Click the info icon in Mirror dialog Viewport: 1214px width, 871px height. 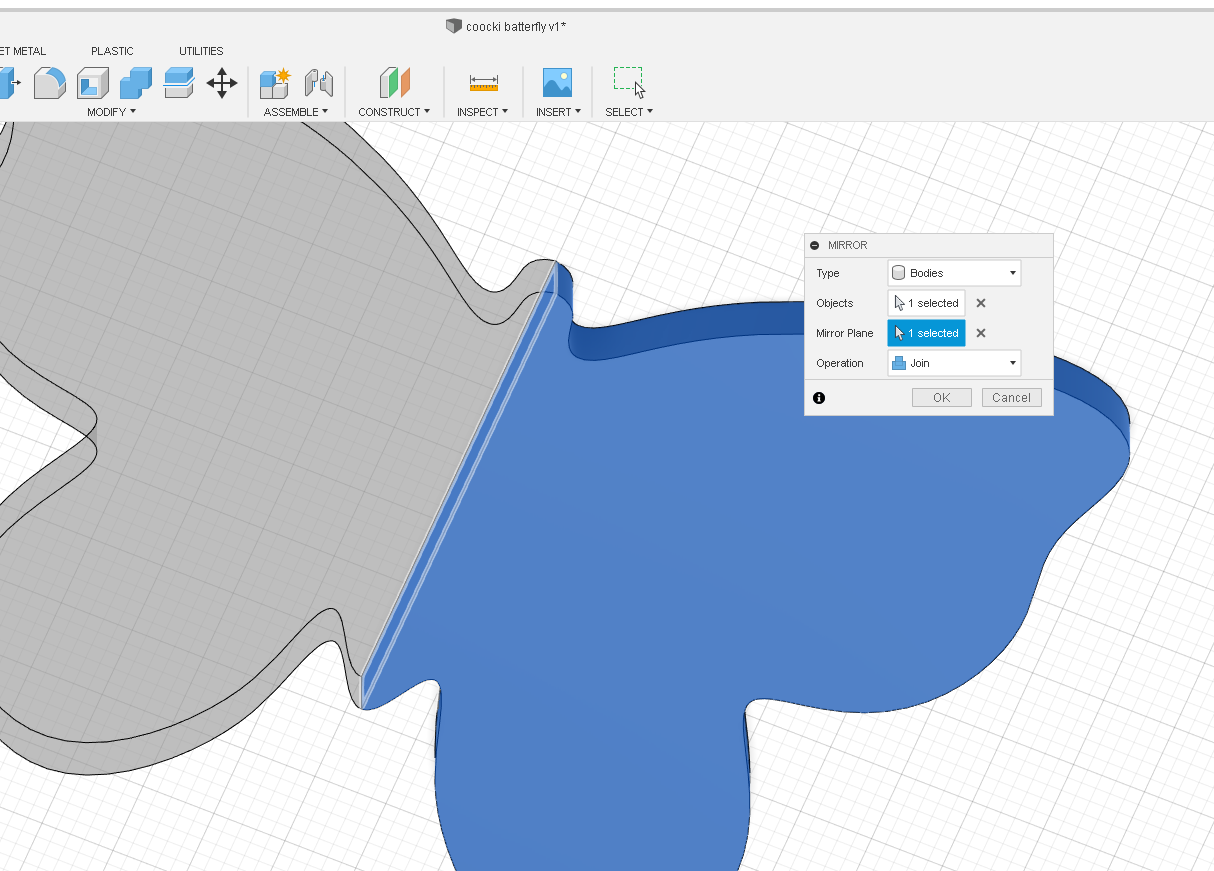tap(819, 398)
